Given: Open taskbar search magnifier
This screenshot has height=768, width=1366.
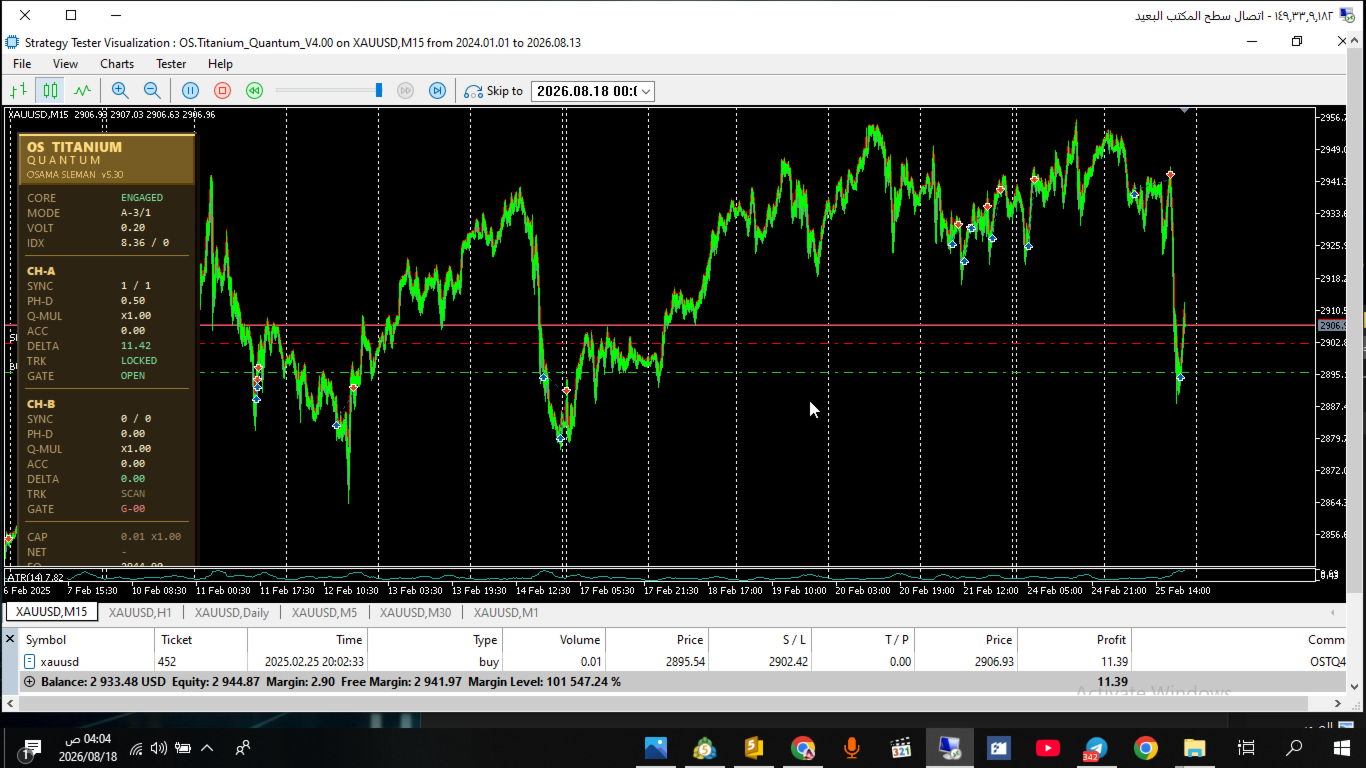Looking at the screenshot, I should tap(1294, 747).
